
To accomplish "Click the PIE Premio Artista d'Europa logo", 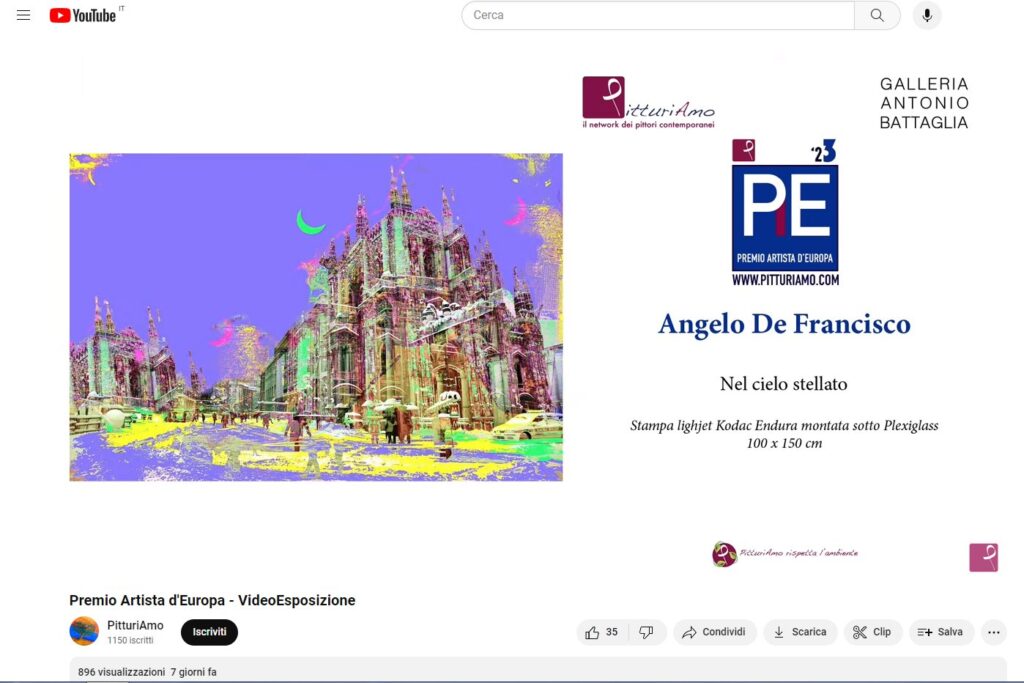I will point(785,213).
